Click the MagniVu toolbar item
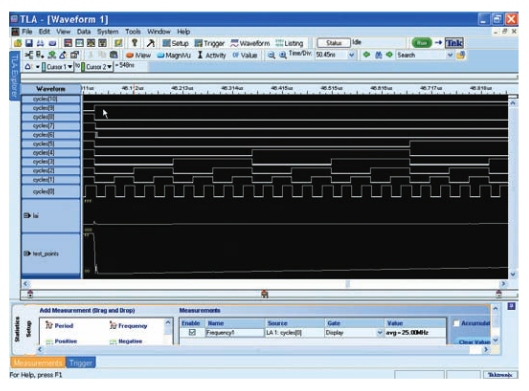Screen dimensions: 529x391 click(x=174, y=55)
